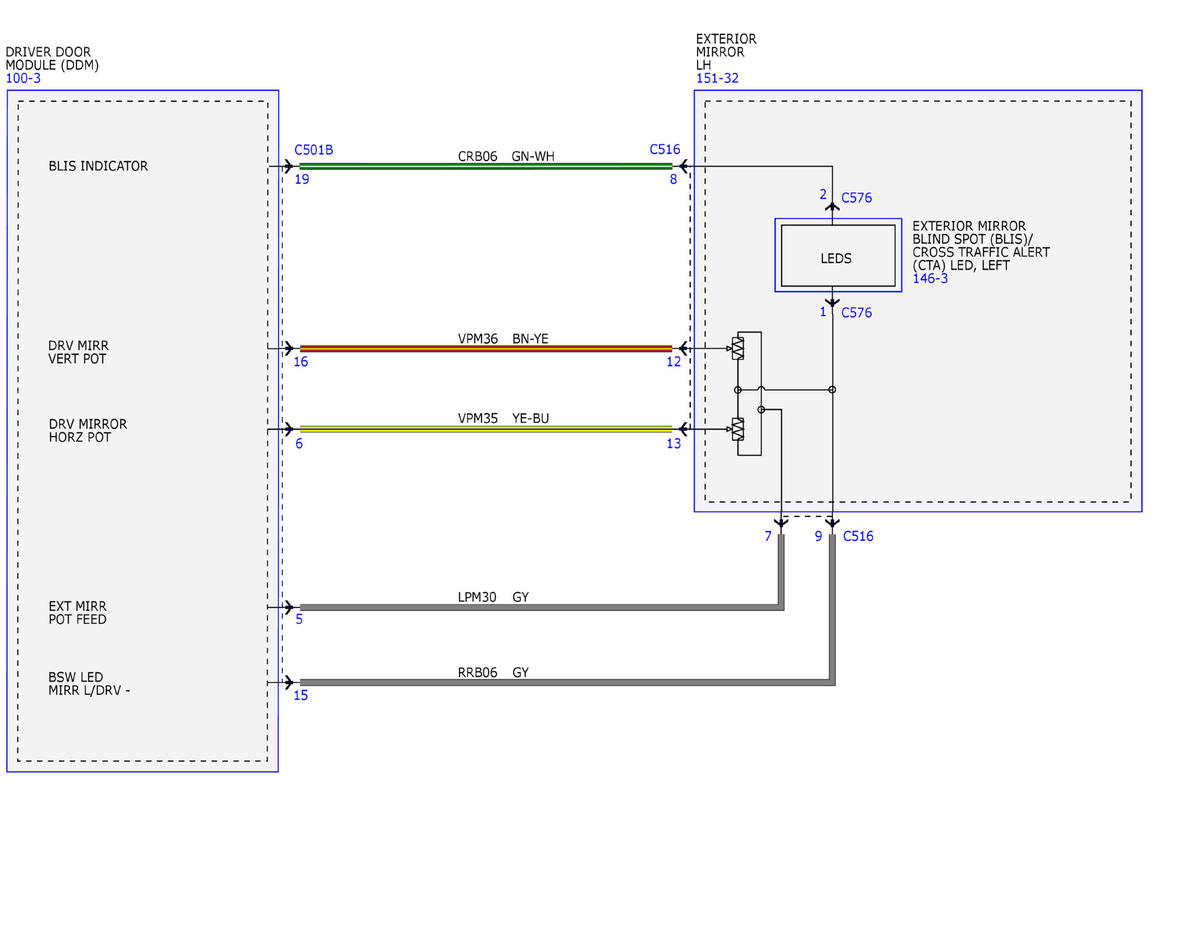1200x927 pixels.
Task: Select circuit code VPM36
Action: (x=478, y=339)
